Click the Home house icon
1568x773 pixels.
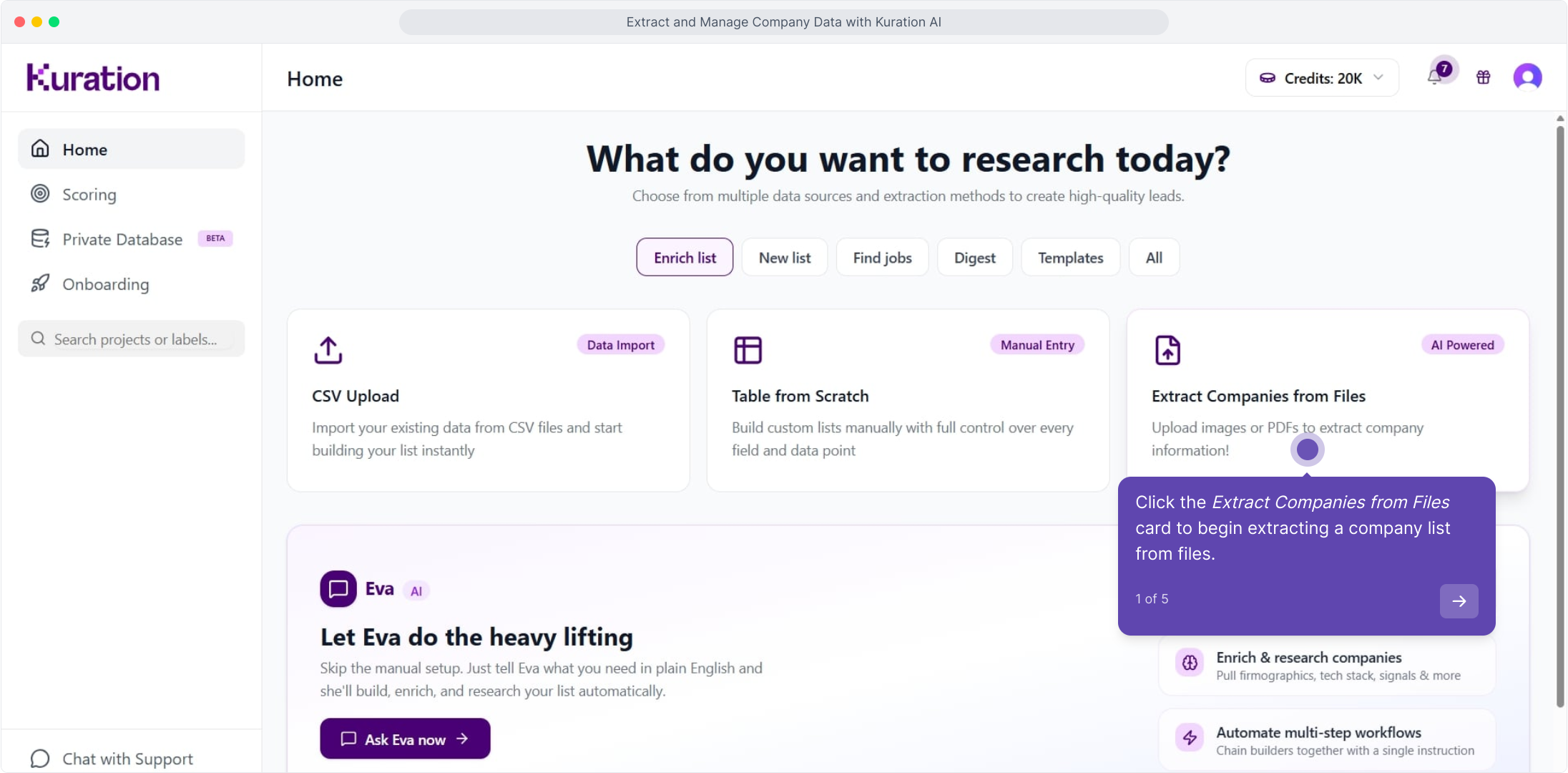pos(40,149)
